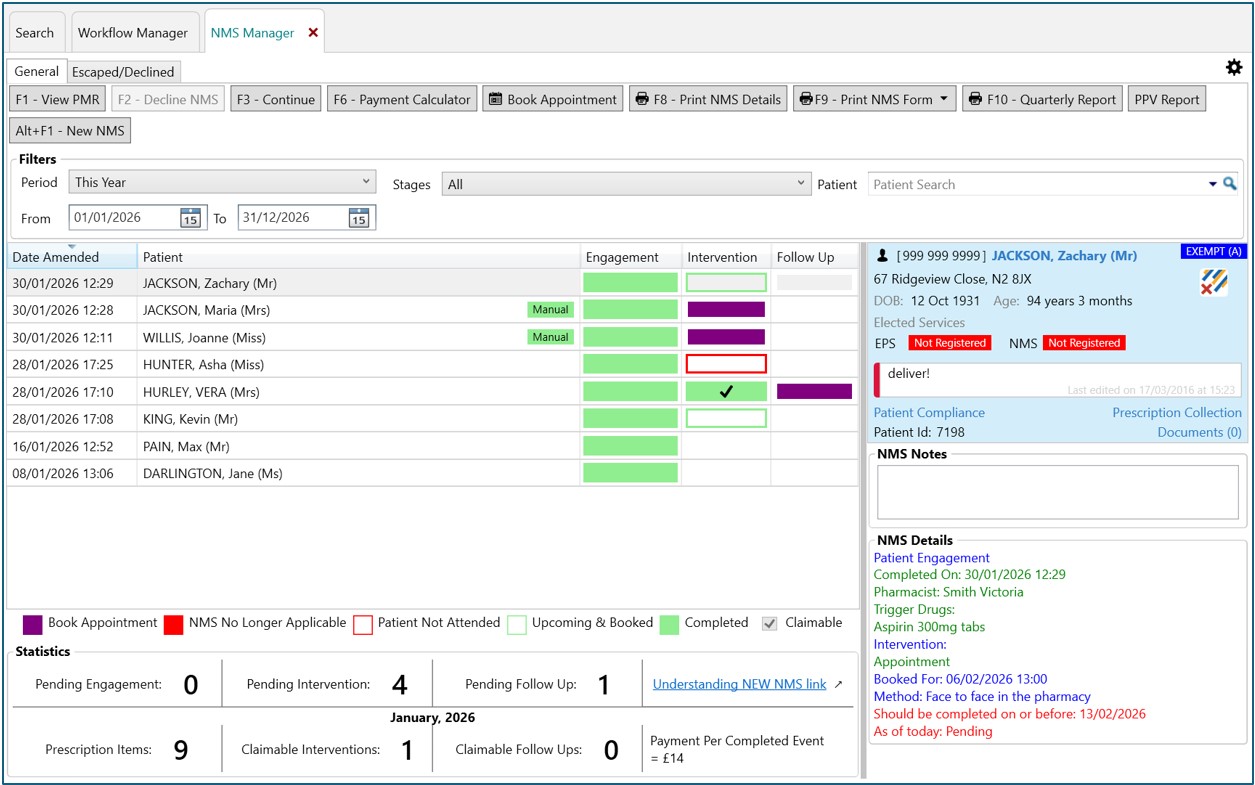Image resolution: width=1255 pixels, height=785 pixels.
Task: Open the F9 Print NMS Form dropdown arrow
Action: (944, 100)
